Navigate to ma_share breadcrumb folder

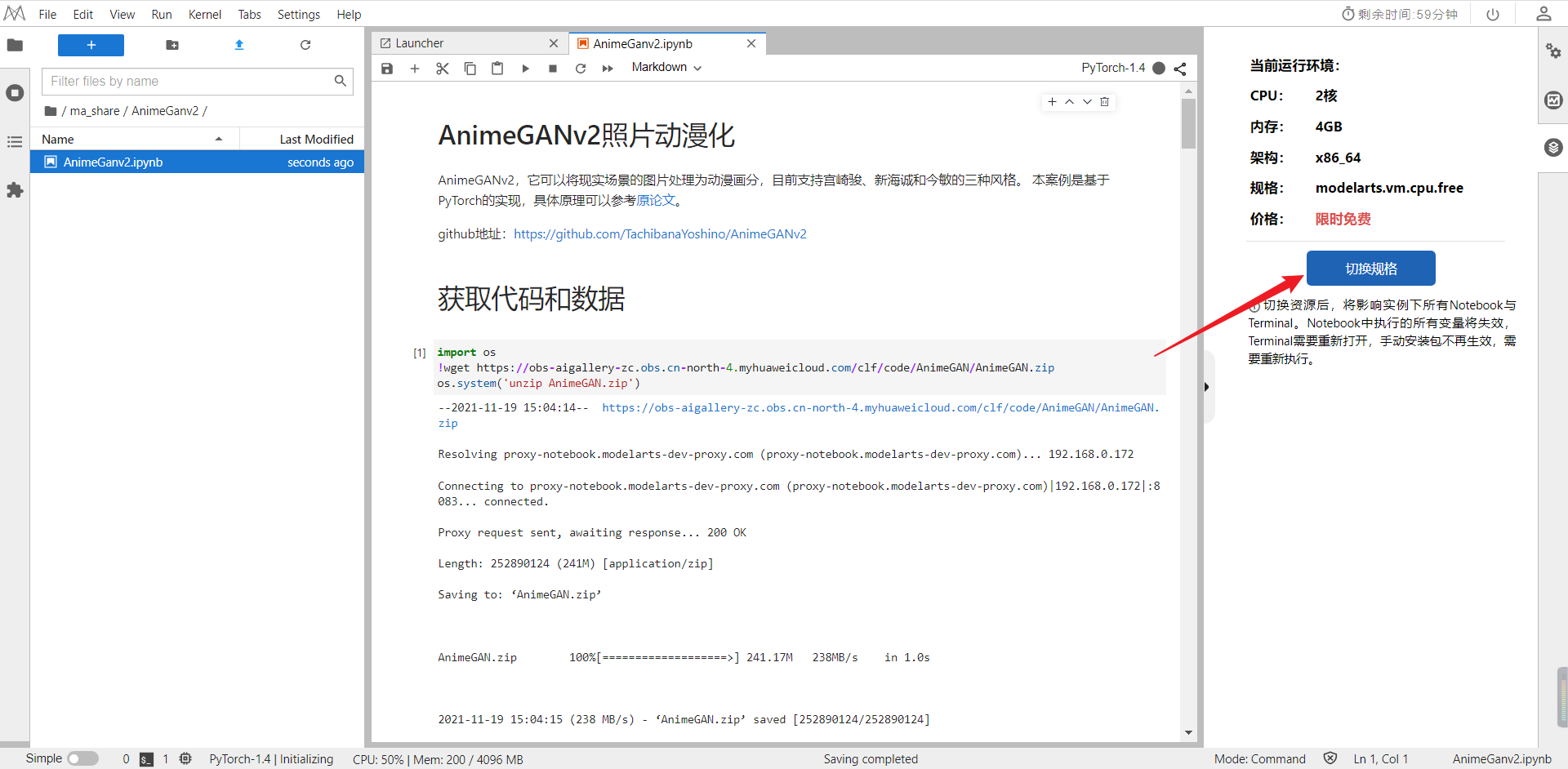click(95, 111)
